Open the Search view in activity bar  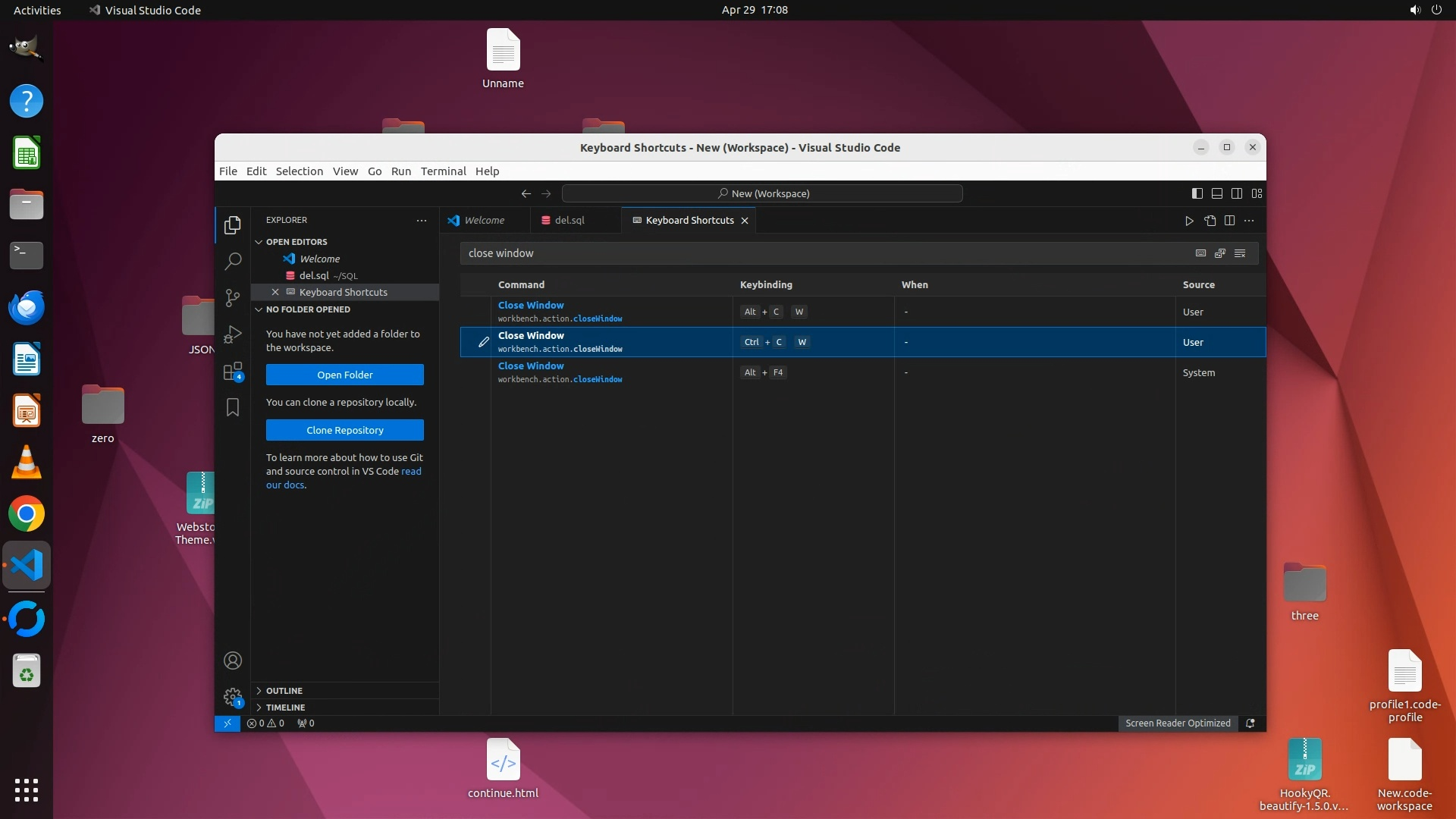tap(233, 262)
